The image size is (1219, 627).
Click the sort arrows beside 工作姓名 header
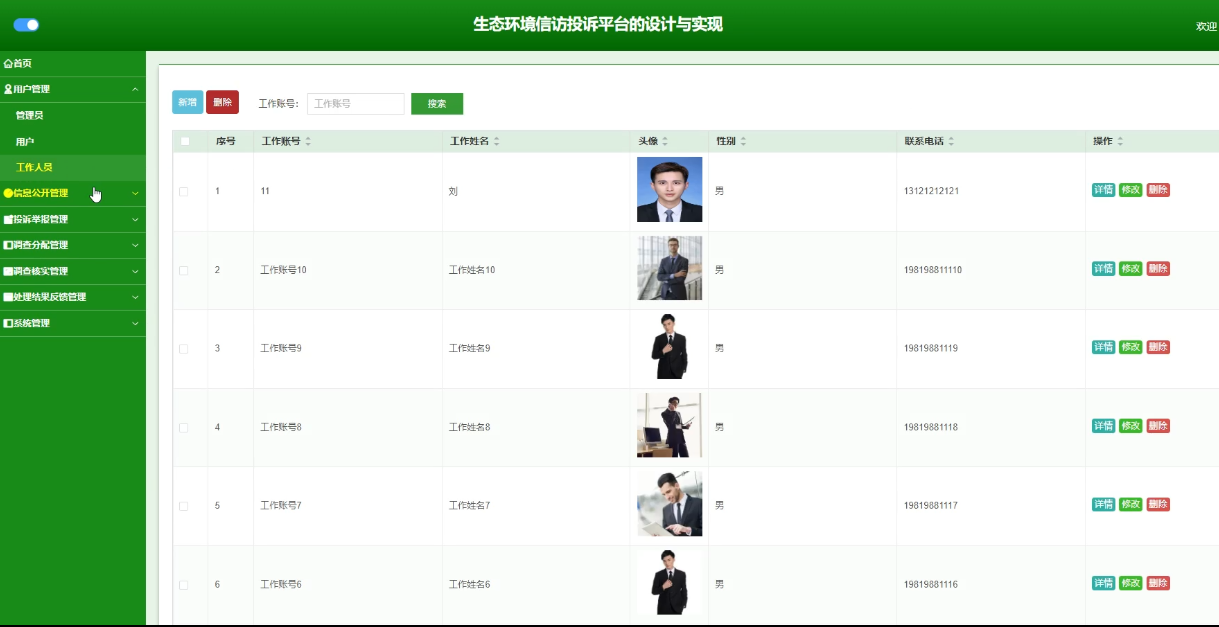coord(496,142)
